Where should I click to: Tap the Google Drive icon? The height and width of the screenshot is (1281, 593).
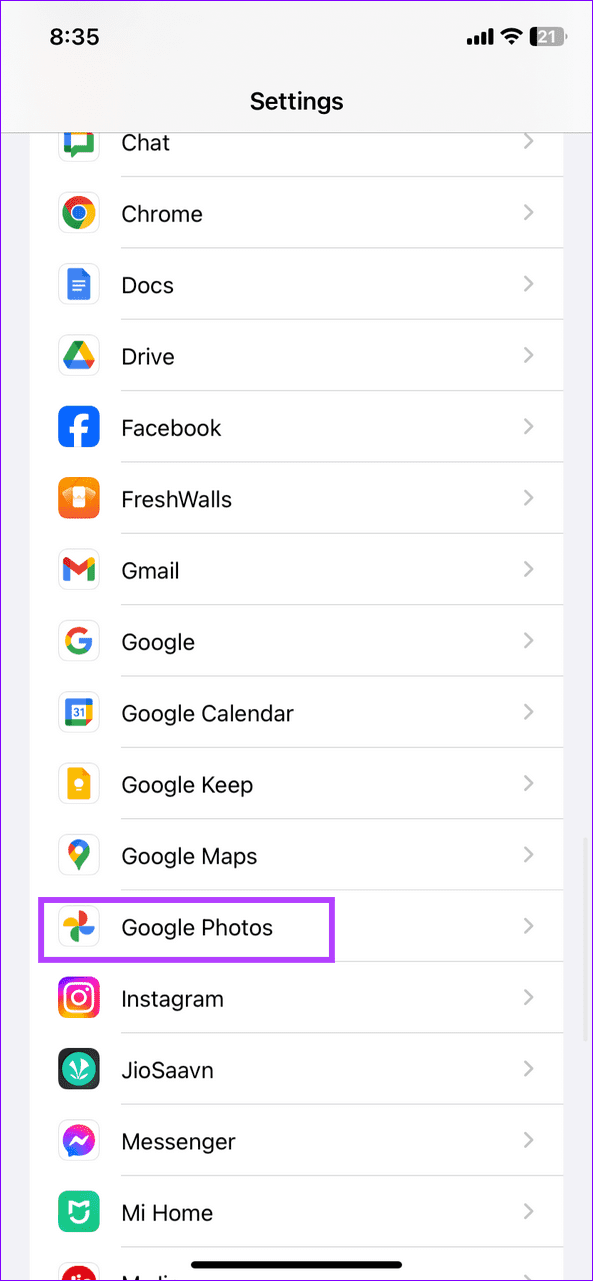point(79,355)
